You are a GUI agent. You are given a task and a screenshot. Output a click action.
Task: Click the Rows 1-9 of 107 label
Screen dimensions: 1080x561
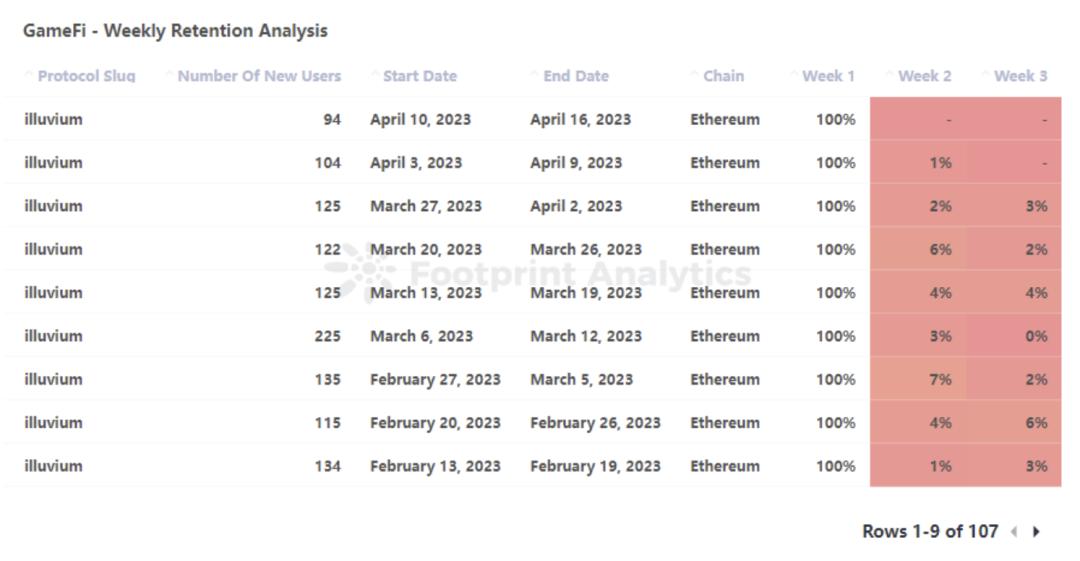(930, 532)
